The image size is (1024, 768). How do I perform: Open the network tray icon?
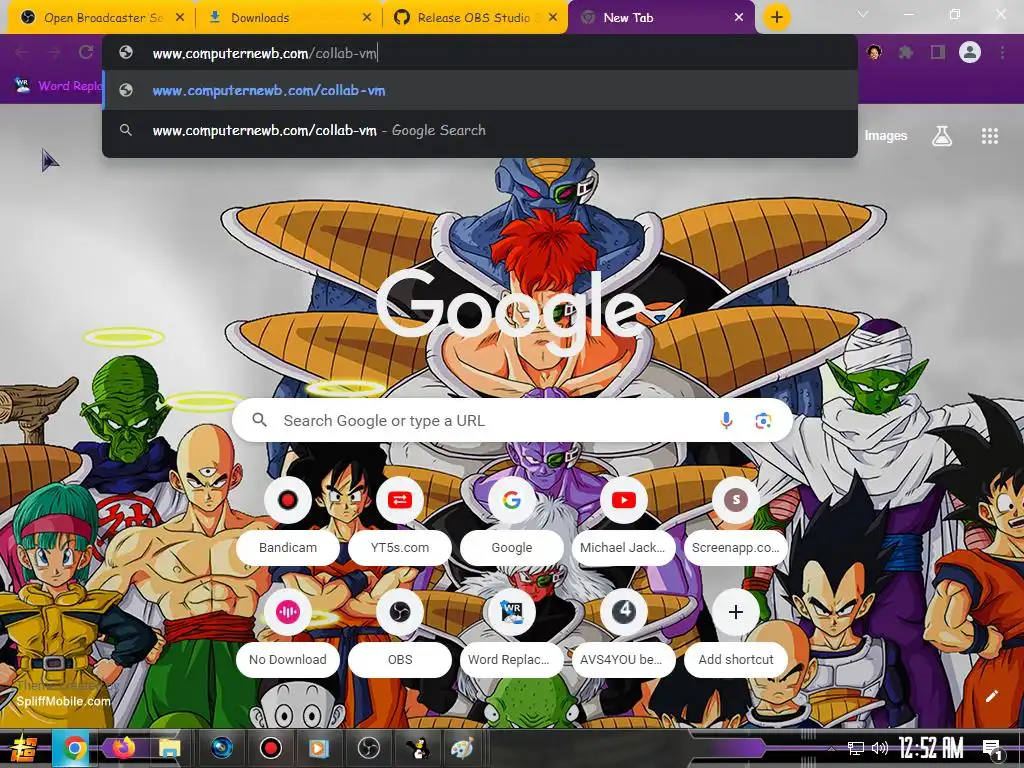[x=856, y=748]
